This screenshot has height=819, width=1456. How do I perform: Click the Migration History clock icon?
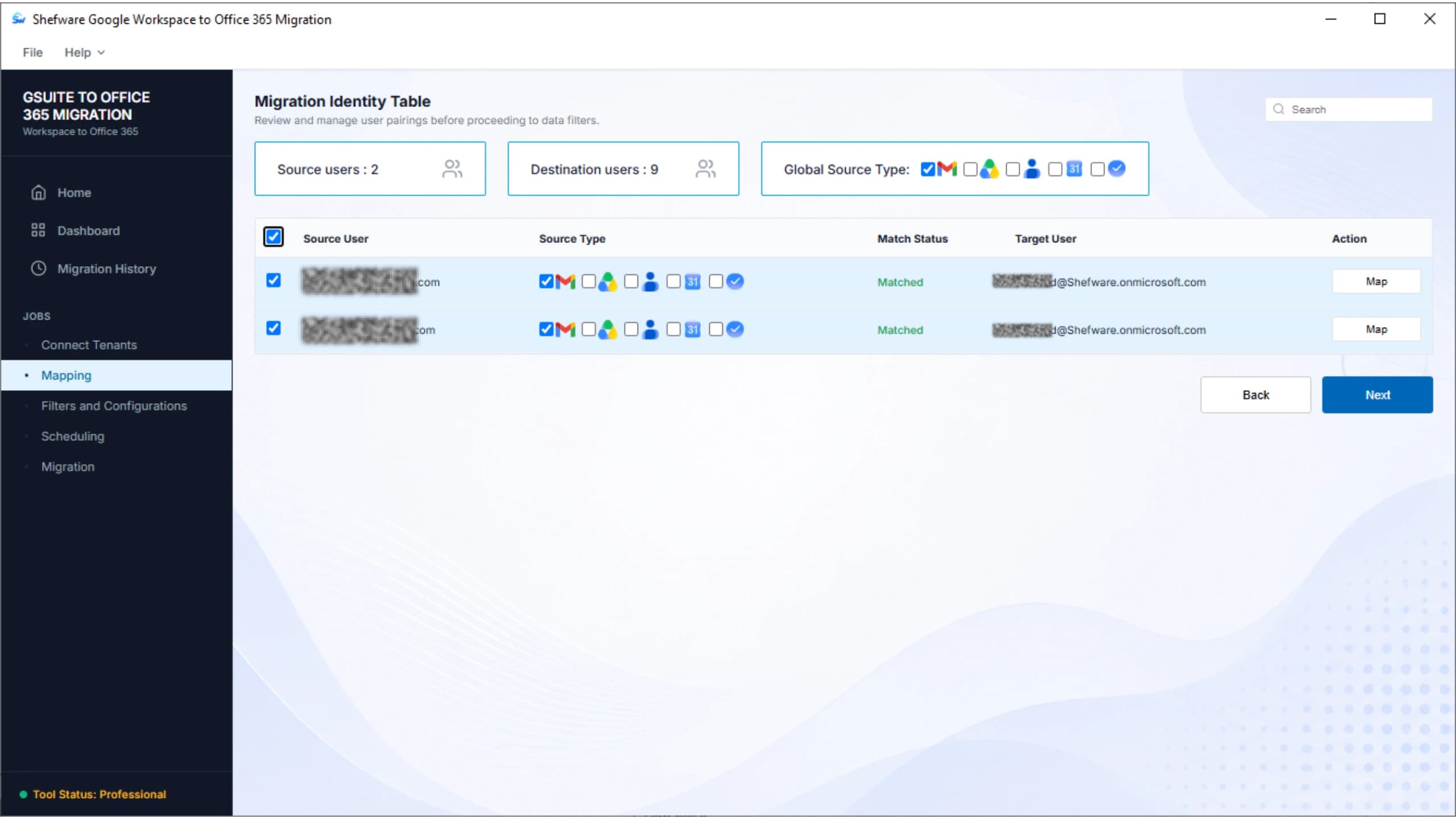(38, 268)
